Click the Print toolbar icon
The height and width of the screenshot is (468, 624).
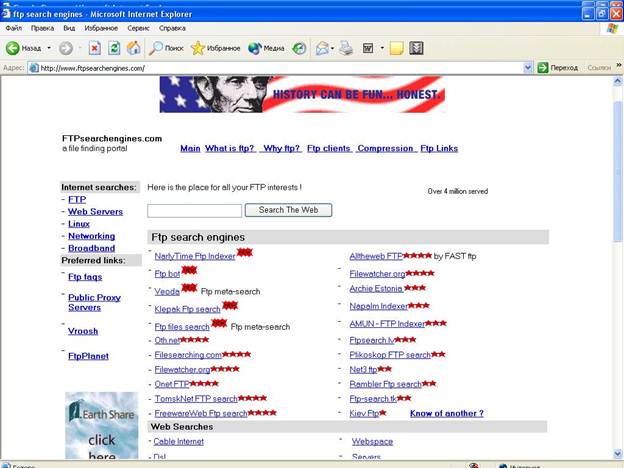click(x=346, y=48)
